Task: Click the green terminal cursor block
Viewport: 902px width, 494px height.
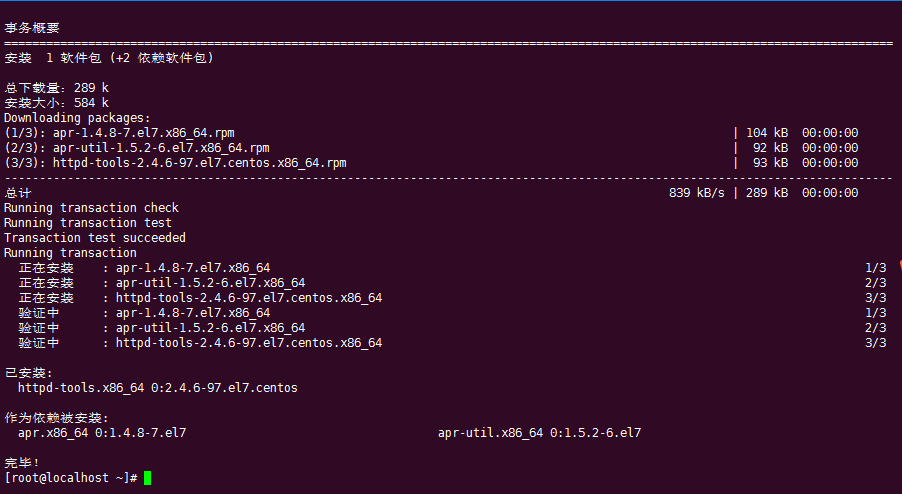Action: (x=148, y=478)
